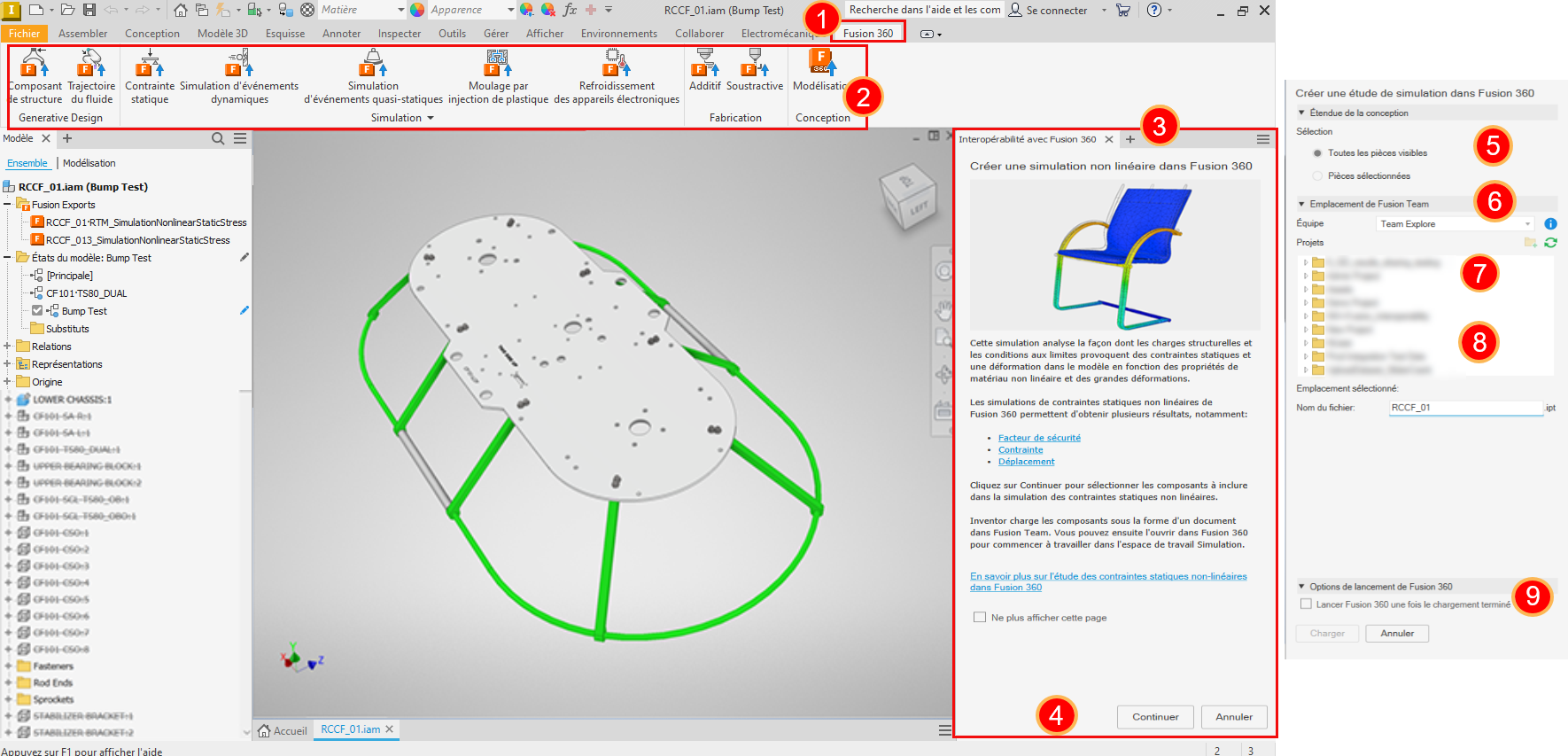Image resolution: width=1568 pixels, height=756 pixels.
Task: Edit model states with the États du modèle pencil
Action: point(245,257)
